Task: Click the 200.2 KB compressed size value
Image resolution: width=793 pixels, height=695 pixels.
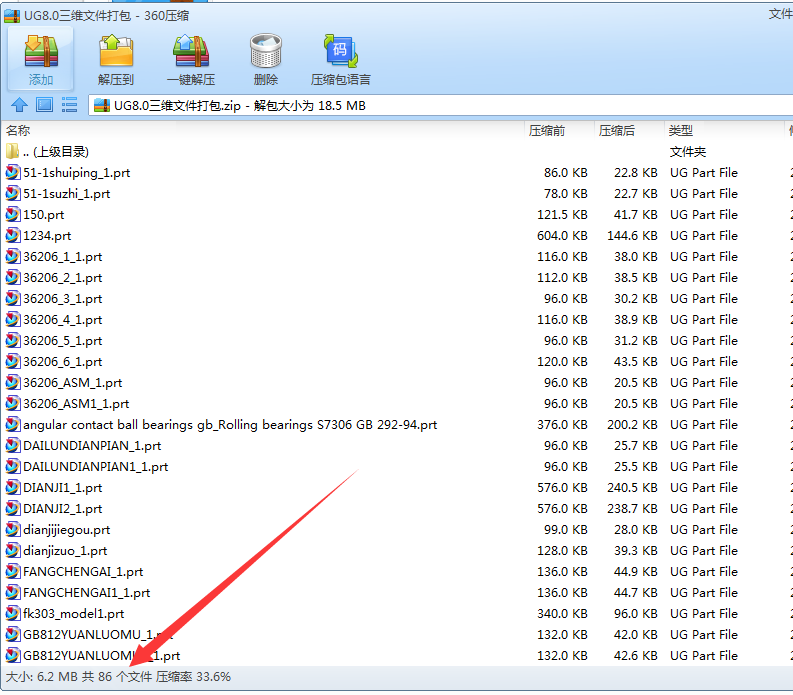Action: tap(632, 424)
